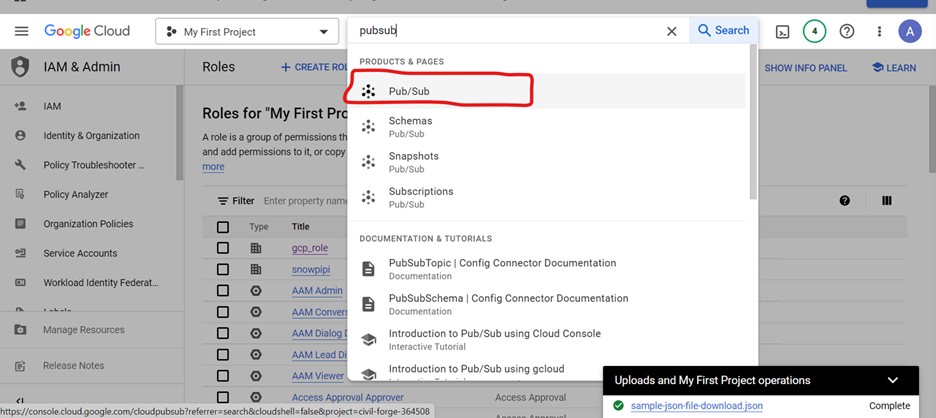Open the hamburger navigation menu

pos(21,31)
